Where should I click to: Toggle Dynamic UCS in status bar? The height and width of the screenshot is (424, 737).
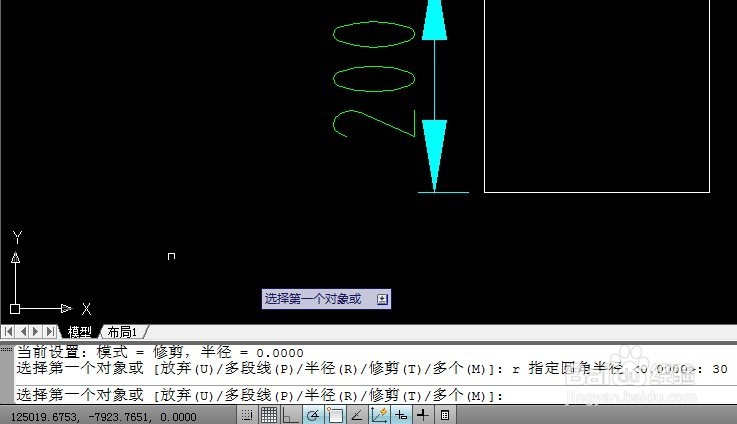(379, 415)
